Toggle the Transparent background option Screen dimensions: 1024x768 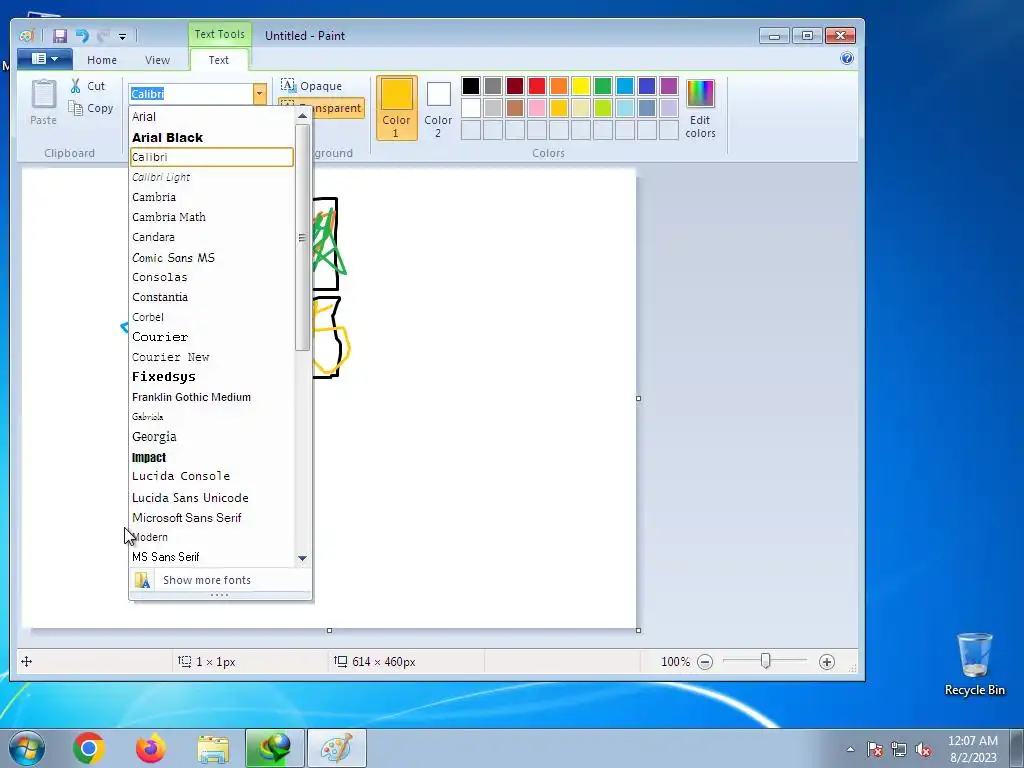330,108
